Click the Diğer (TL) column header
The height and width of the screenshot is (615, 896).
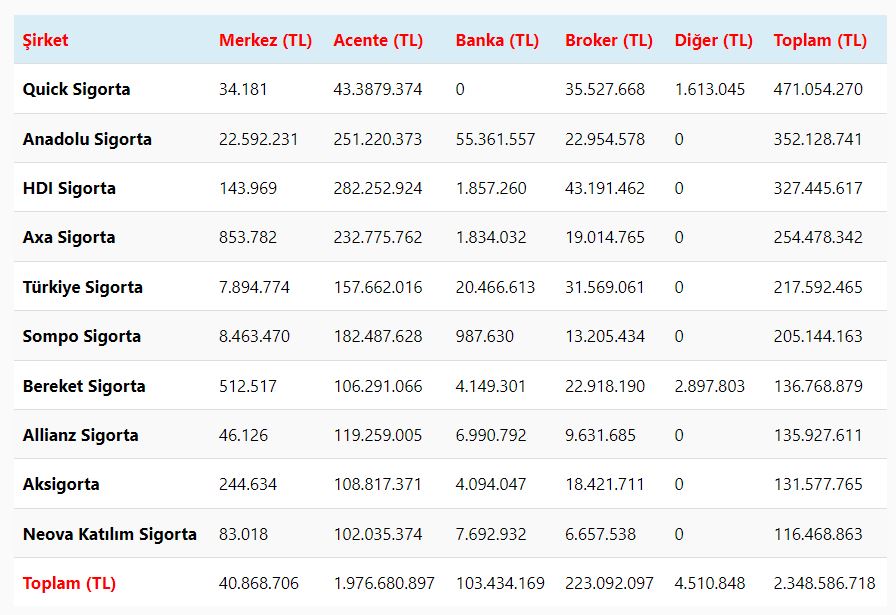pyautogui.click(x=713, y=40)
